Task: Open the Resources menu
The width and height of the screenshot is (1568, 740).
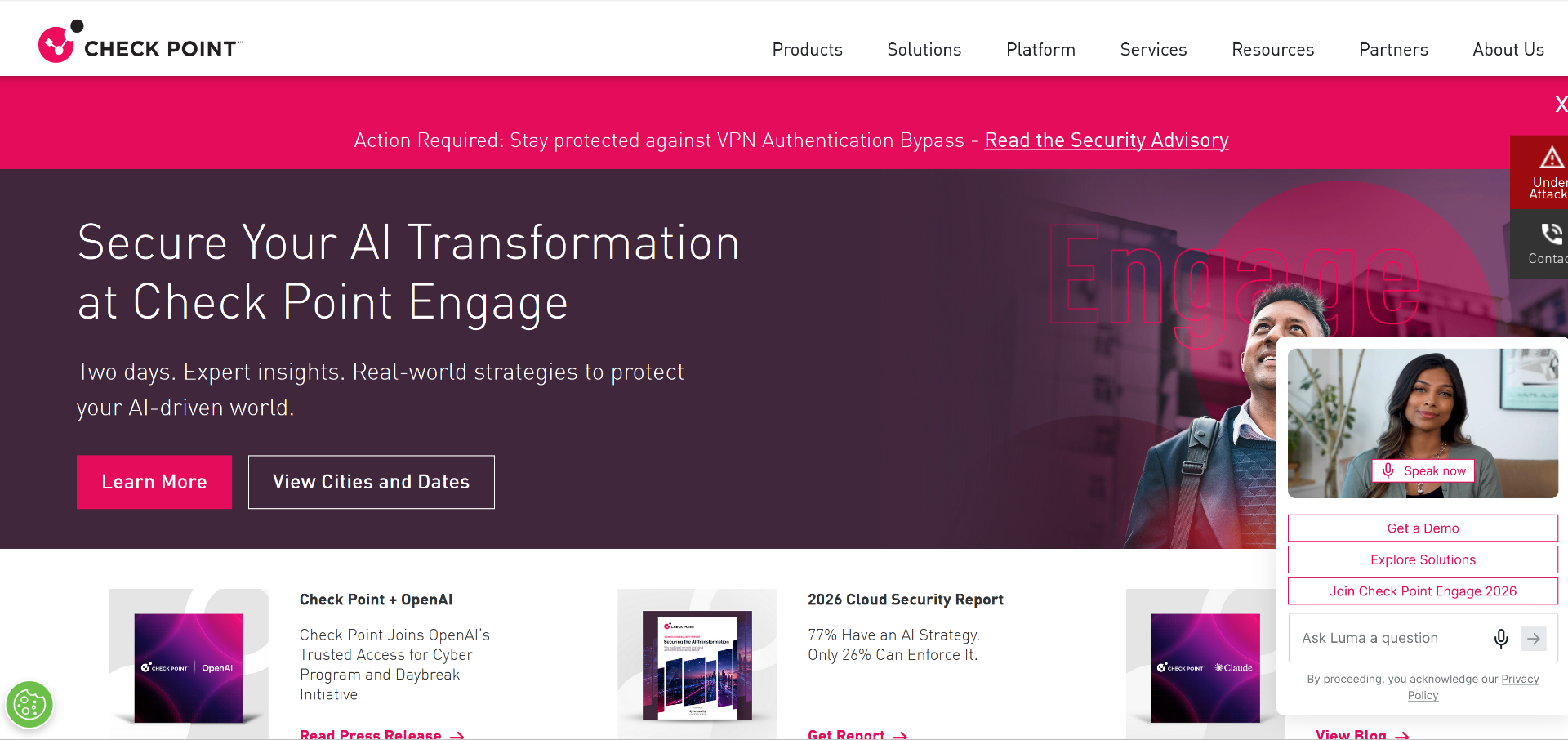Action: [1272, 50]
